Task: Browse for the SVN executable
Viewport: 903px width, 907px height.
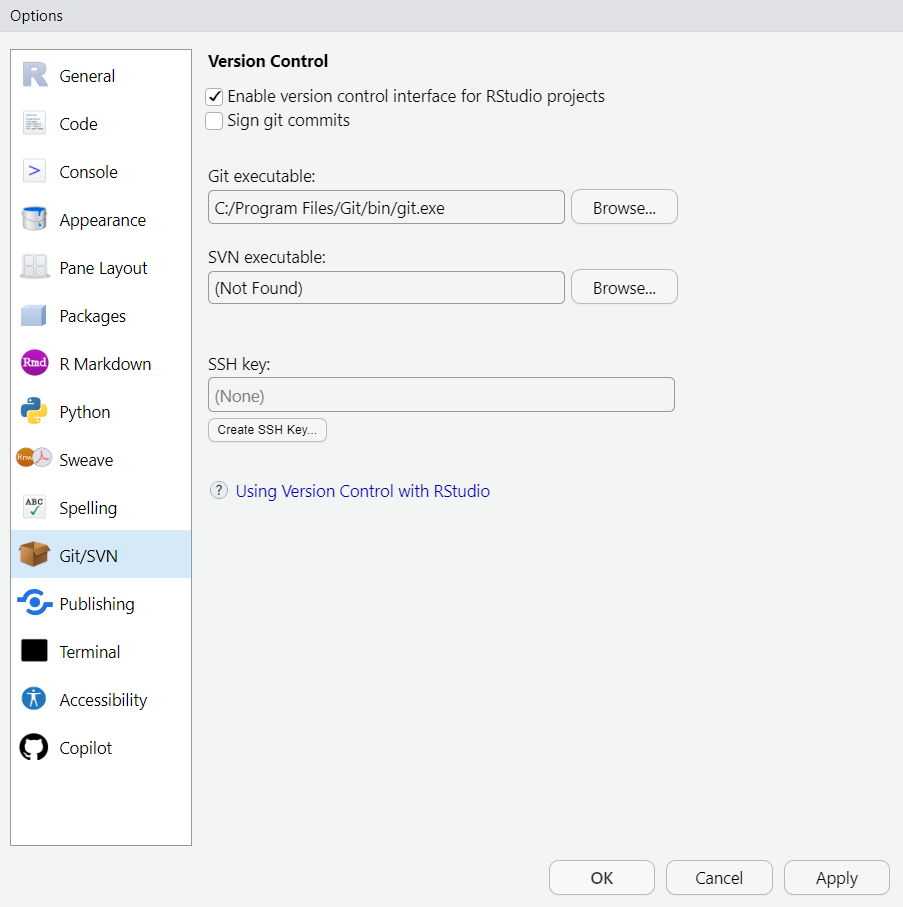Action: [x=624, y=287]
